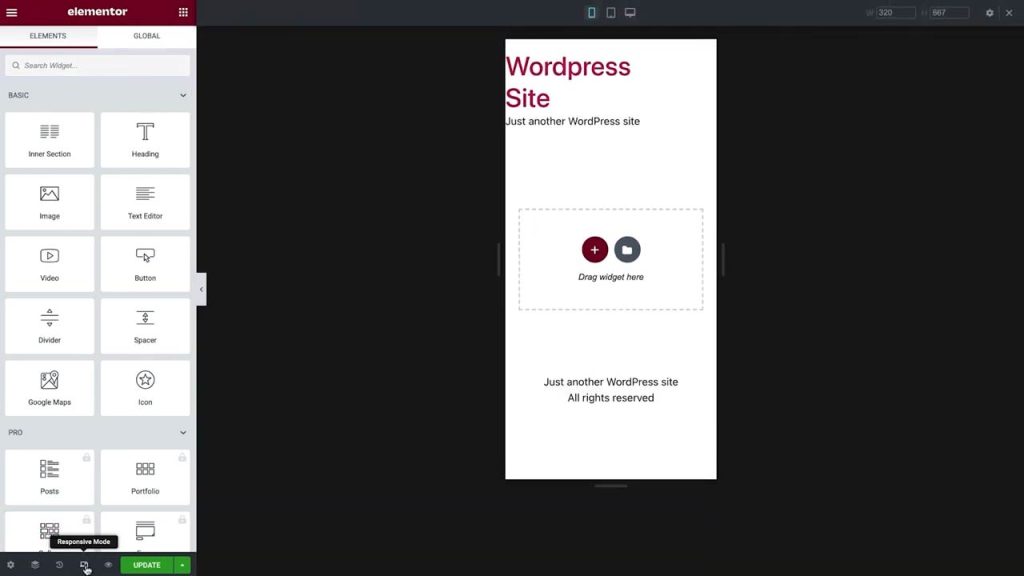The image size is (1024, 576).
Task: Click the preview height input field
Action: (x=950, y=12)
